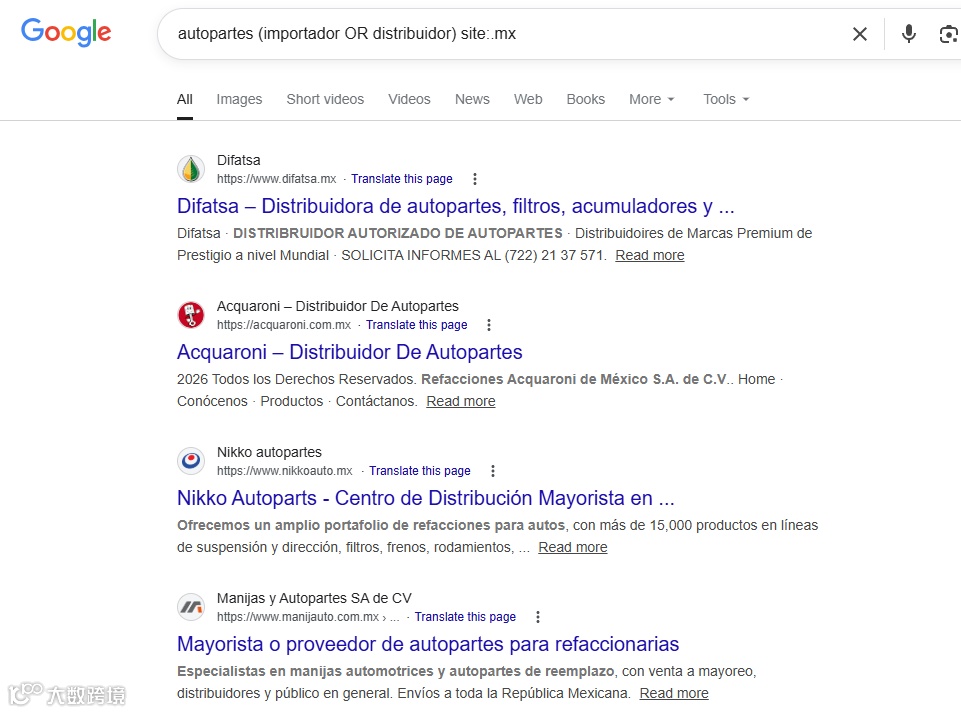Open Acquaroni Distribuidor De Autopartes title link

click(349, 352)
